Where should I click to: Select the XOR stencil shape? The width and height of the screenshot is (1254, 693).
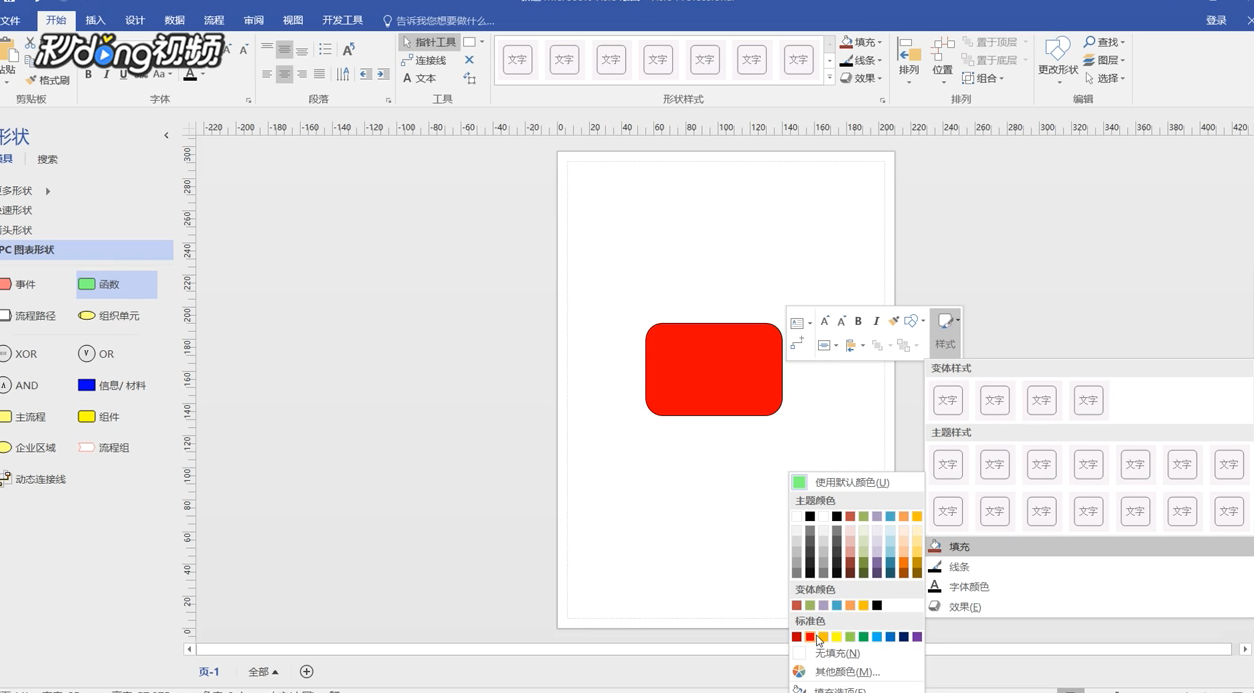[x=18, y=354]
